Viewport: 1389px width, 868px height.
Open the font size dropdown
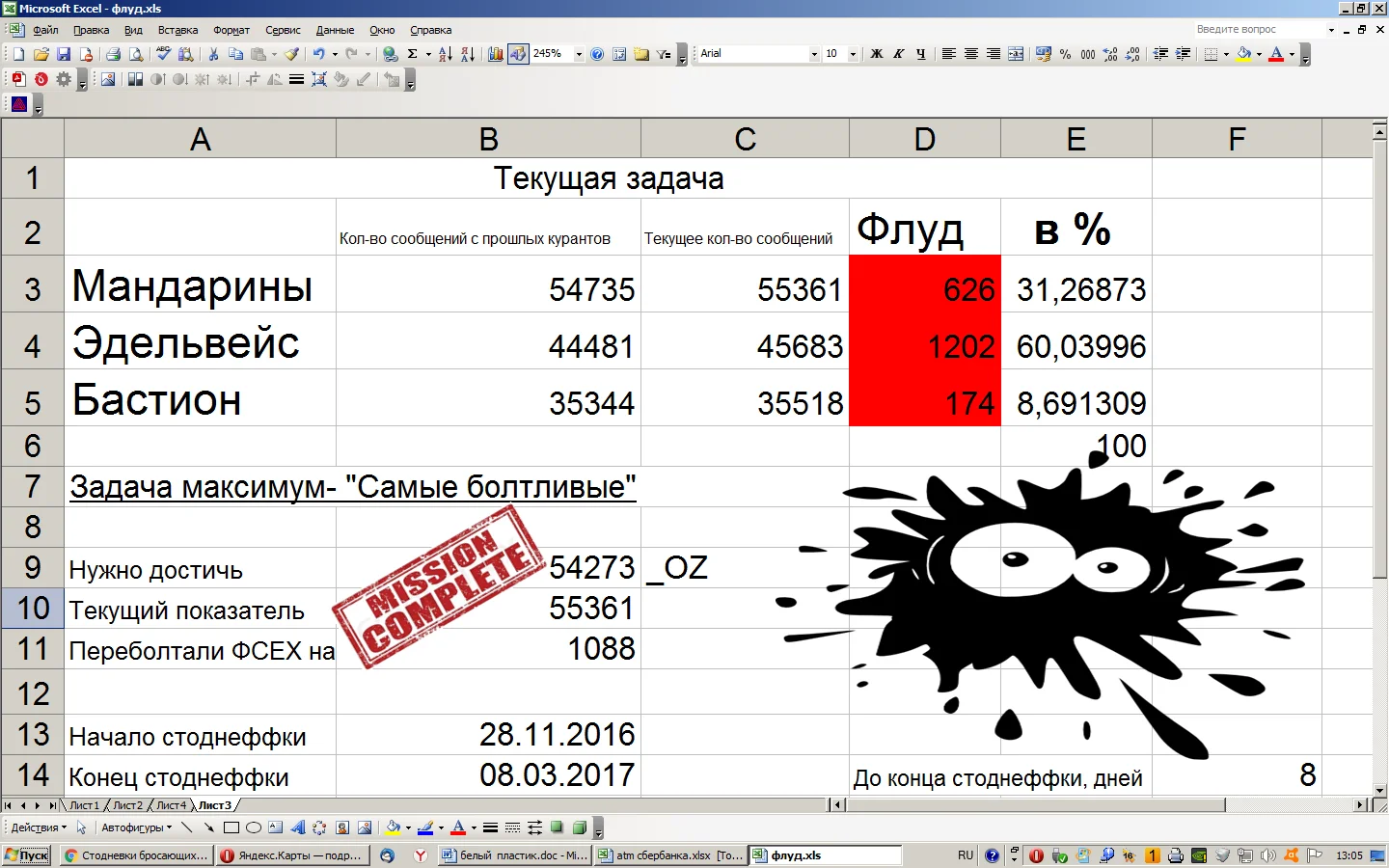click(x=853, y=54)
